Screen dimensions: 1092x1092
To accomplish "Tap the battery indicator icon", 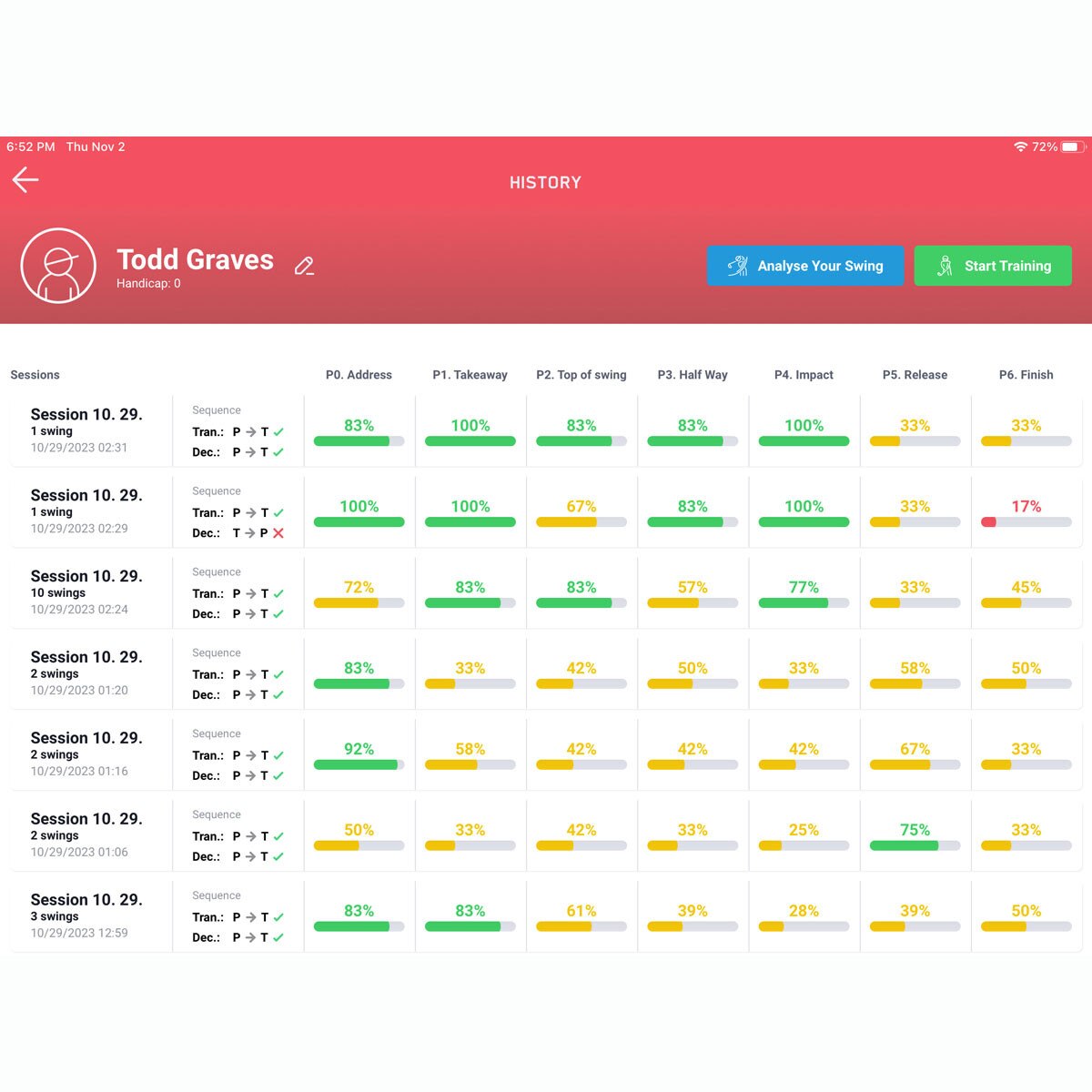I will click(1072, 147).
